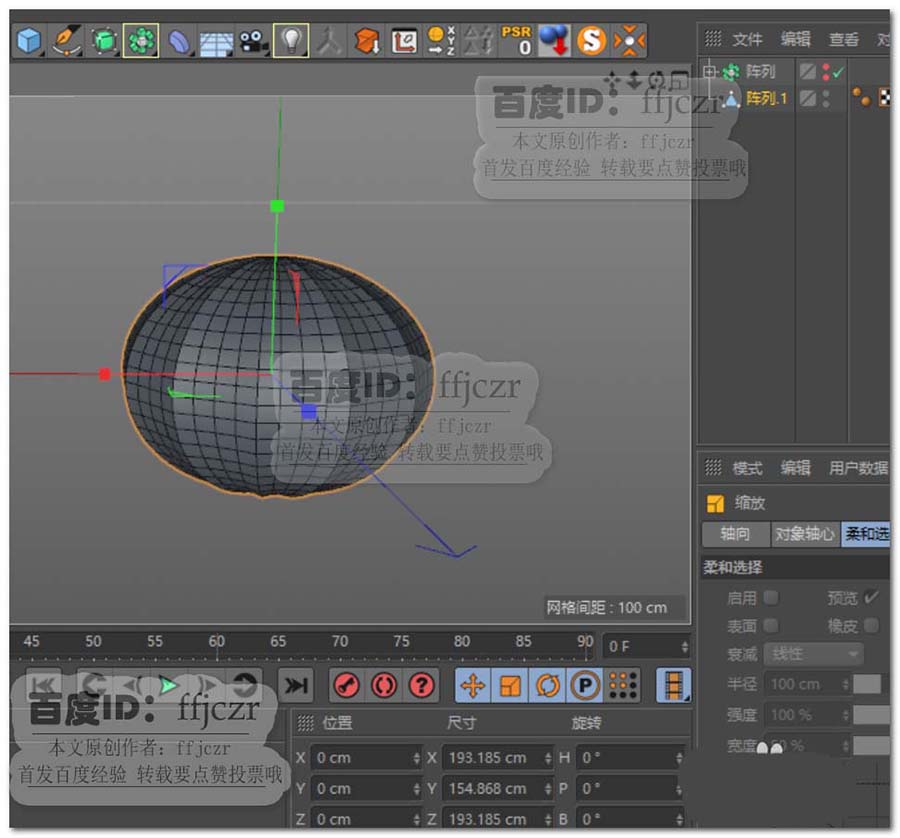Image resolution: width=900 pixels, height=838 pixels.
Task: Toggle the 表面 surface checkbox
Action: click(x=771, y=625)
